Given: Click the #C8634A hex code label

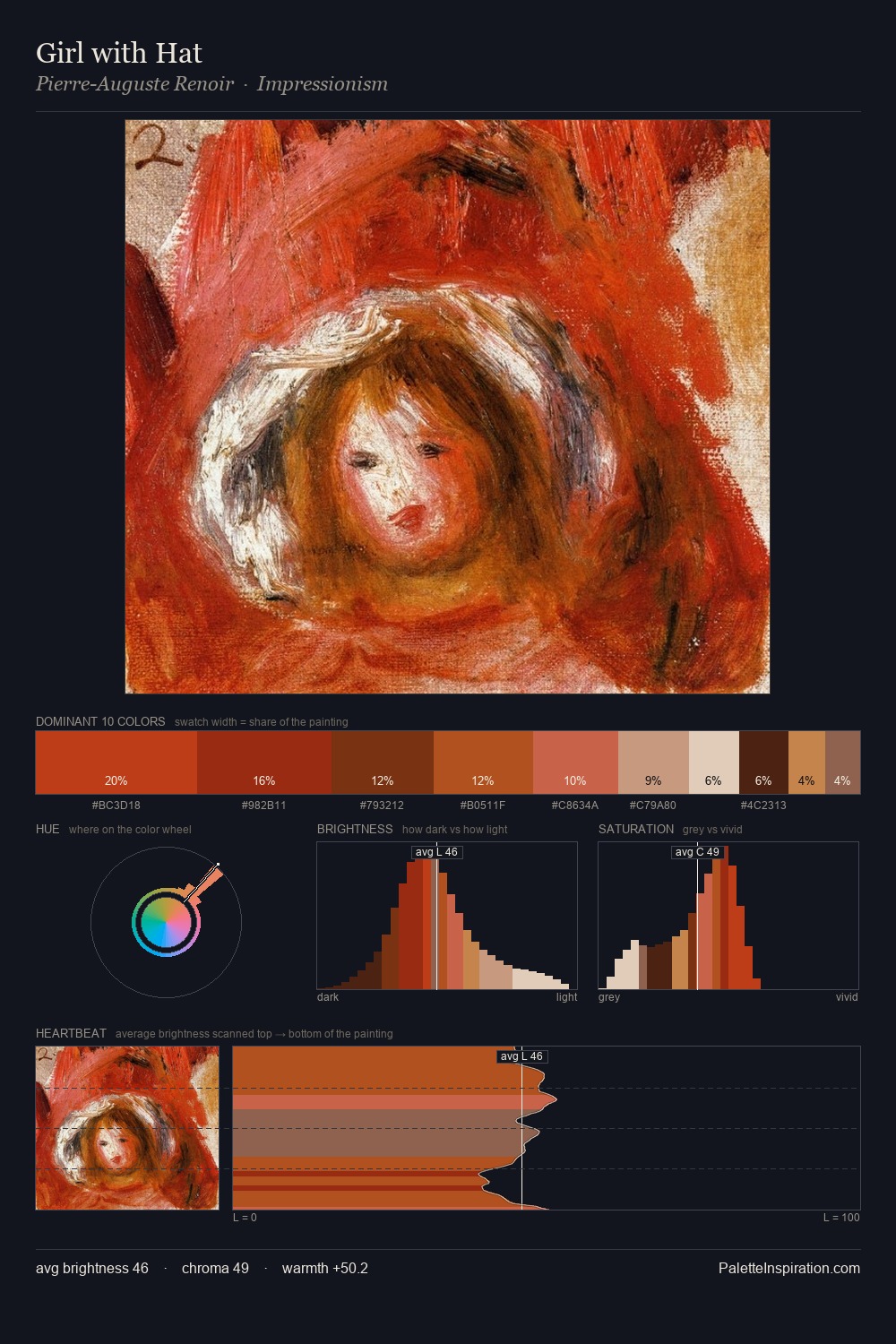Looking at the screenshot, I should tap(575, 806).
